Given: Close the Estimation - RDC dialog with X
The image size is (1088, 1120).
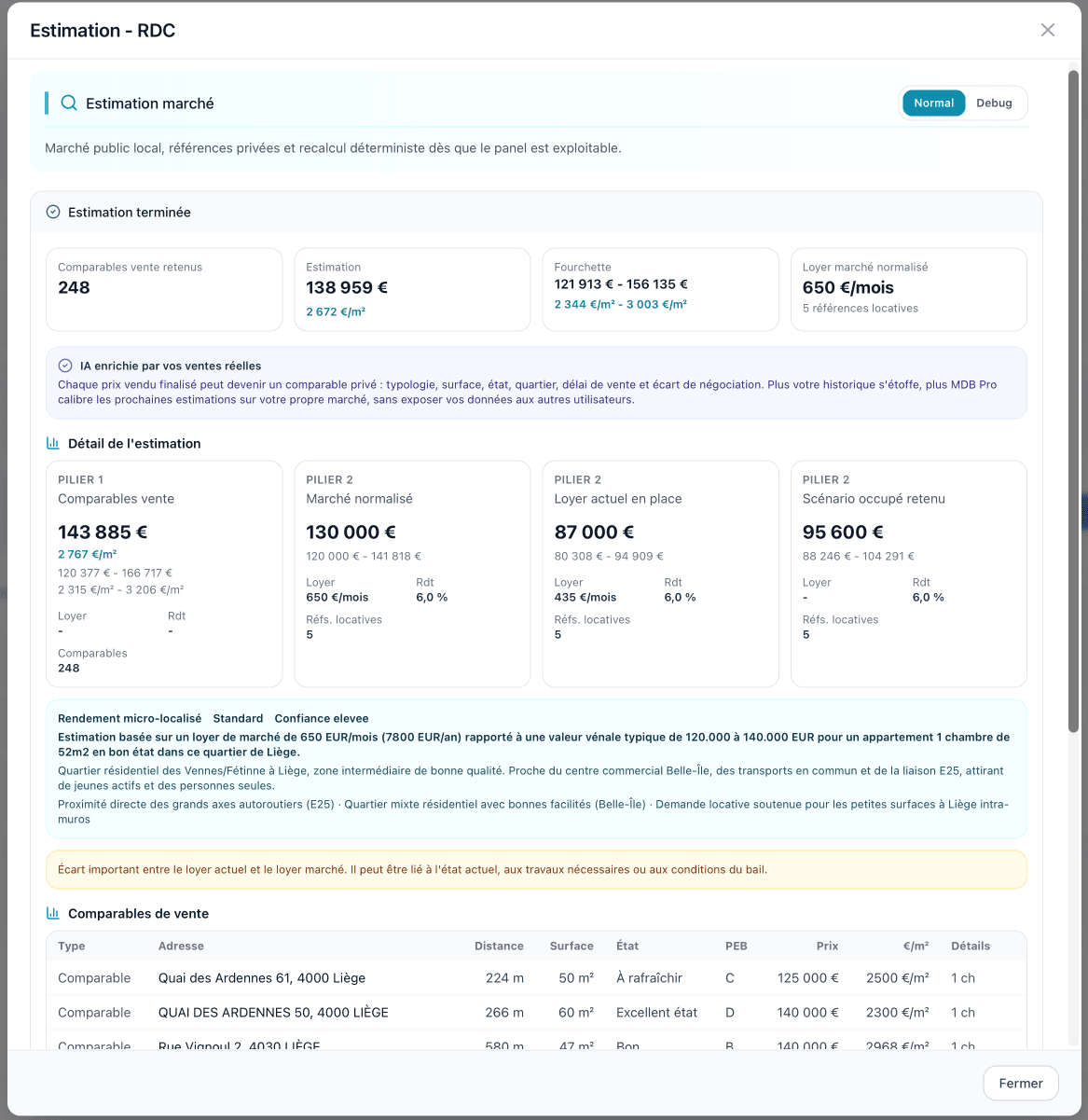Looking at the screenshot, I should pyautogui.click(x=1048, y=30).
